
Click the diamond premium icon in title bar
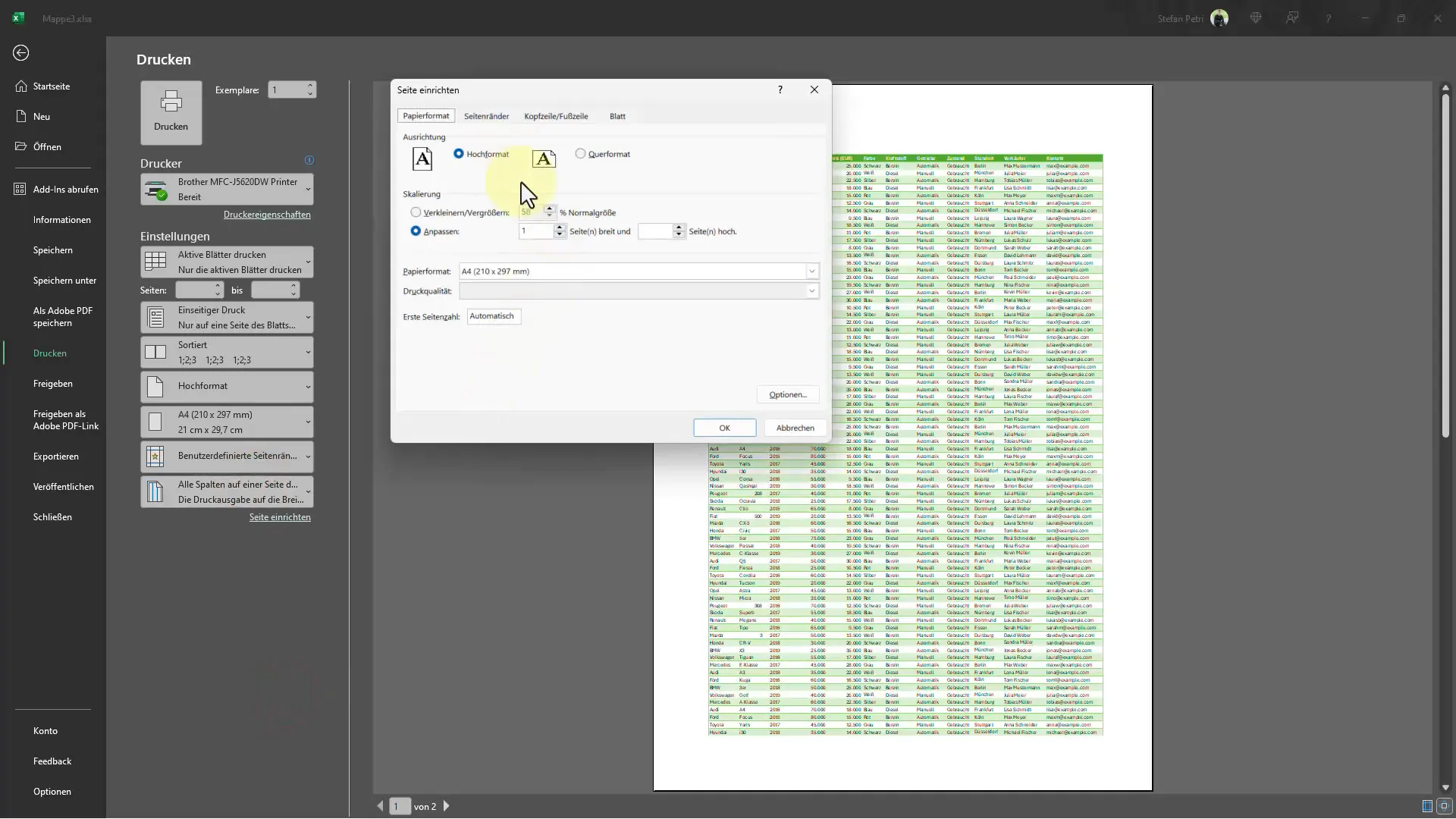pyautogui.click(x=1256, y=18)
